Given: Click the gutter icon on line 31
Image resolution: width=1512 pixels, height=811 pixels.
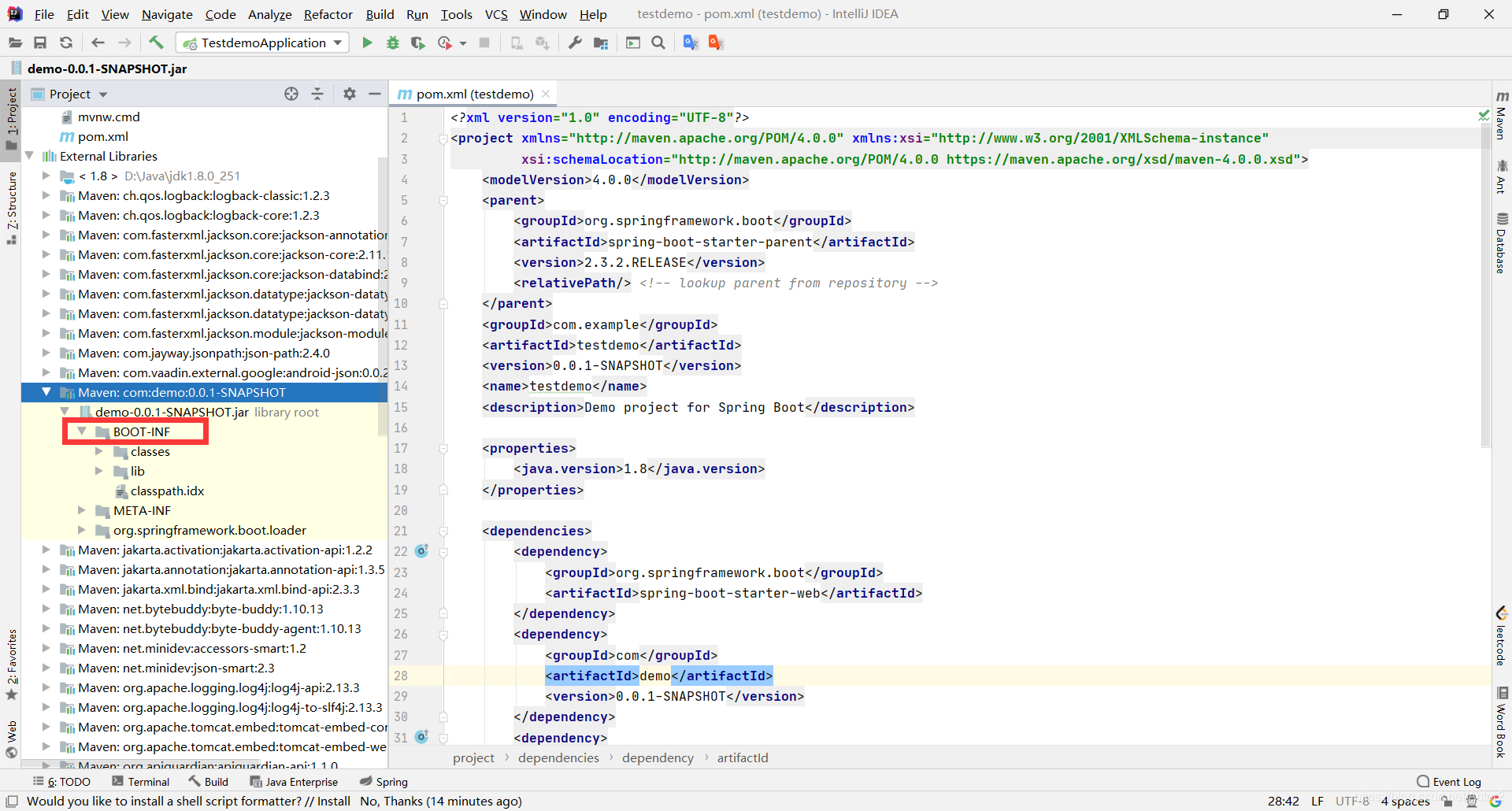Looking at the screenshot, I should pyautogui.click(x=421, y=737).
